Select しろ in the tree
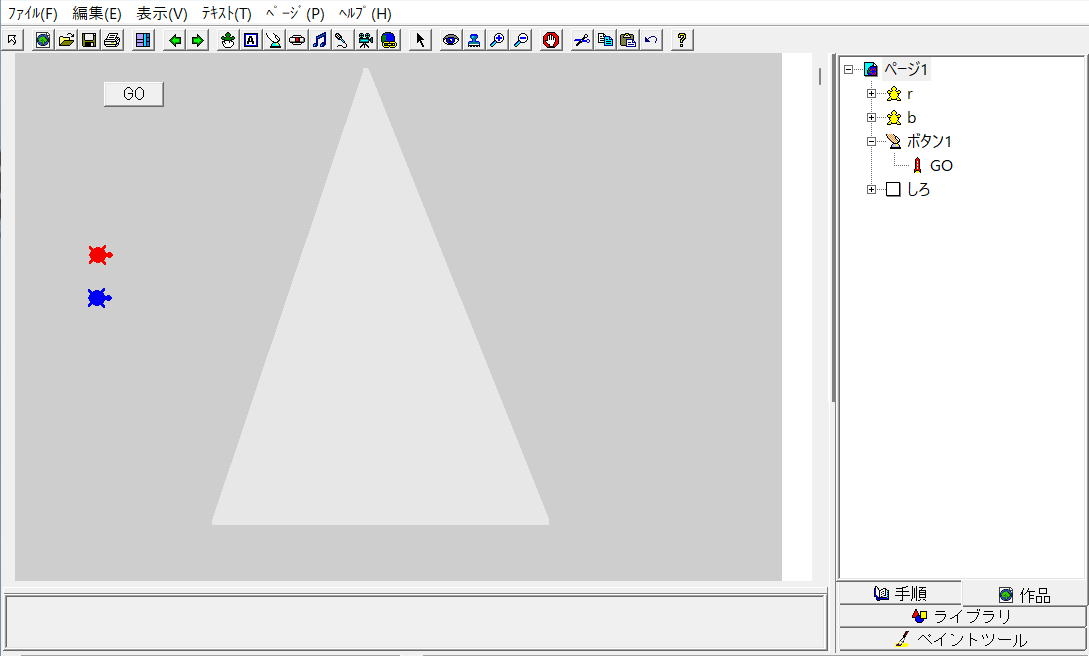 click(918, 190)
